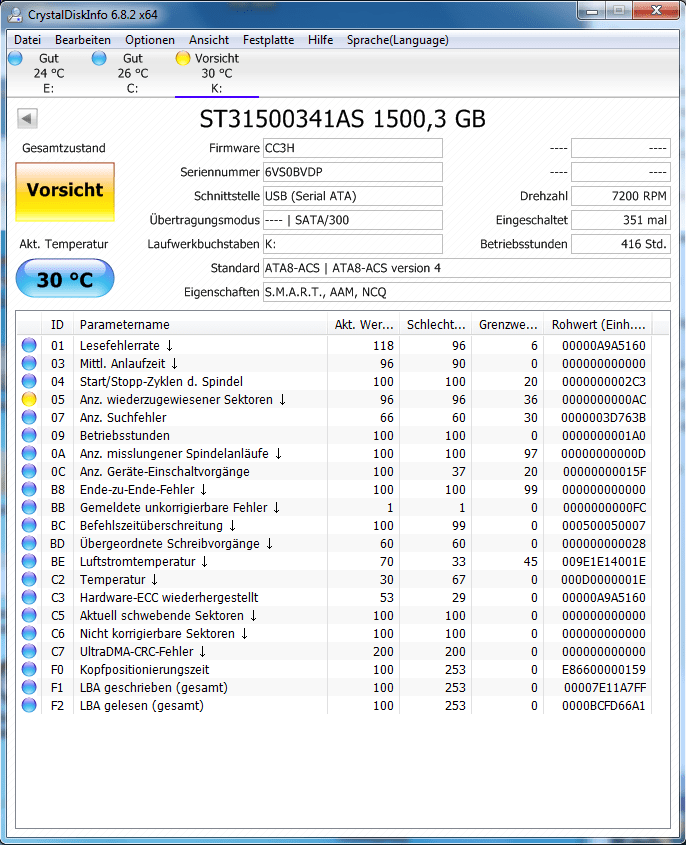
Task: Click the status orb of attribute F0 Kopfpositionierungszeit
Action: point(29,669)
